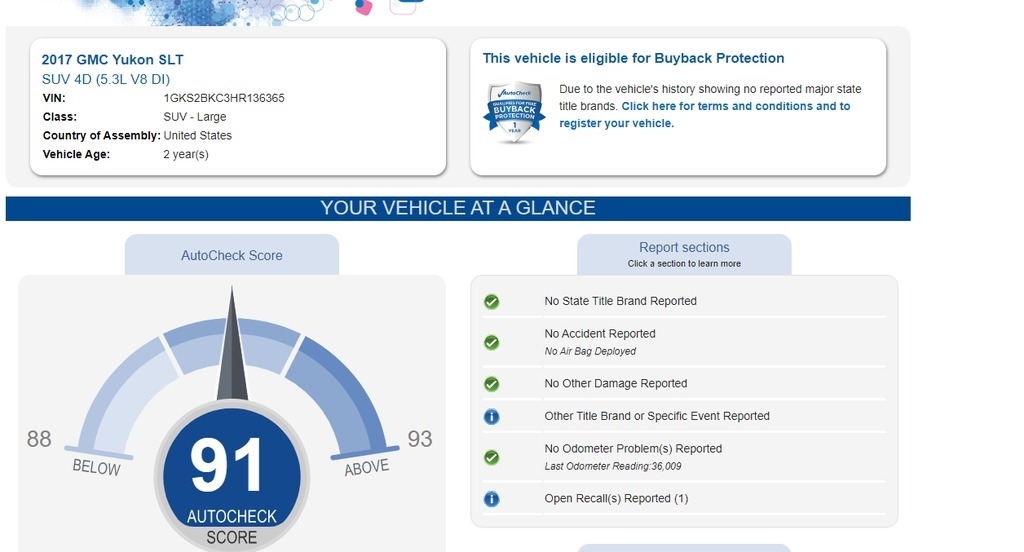This screenshot has width=1024, height=552.
Task: Click the 91 AutoCheck score circle
Action: [x=232, y=478]
